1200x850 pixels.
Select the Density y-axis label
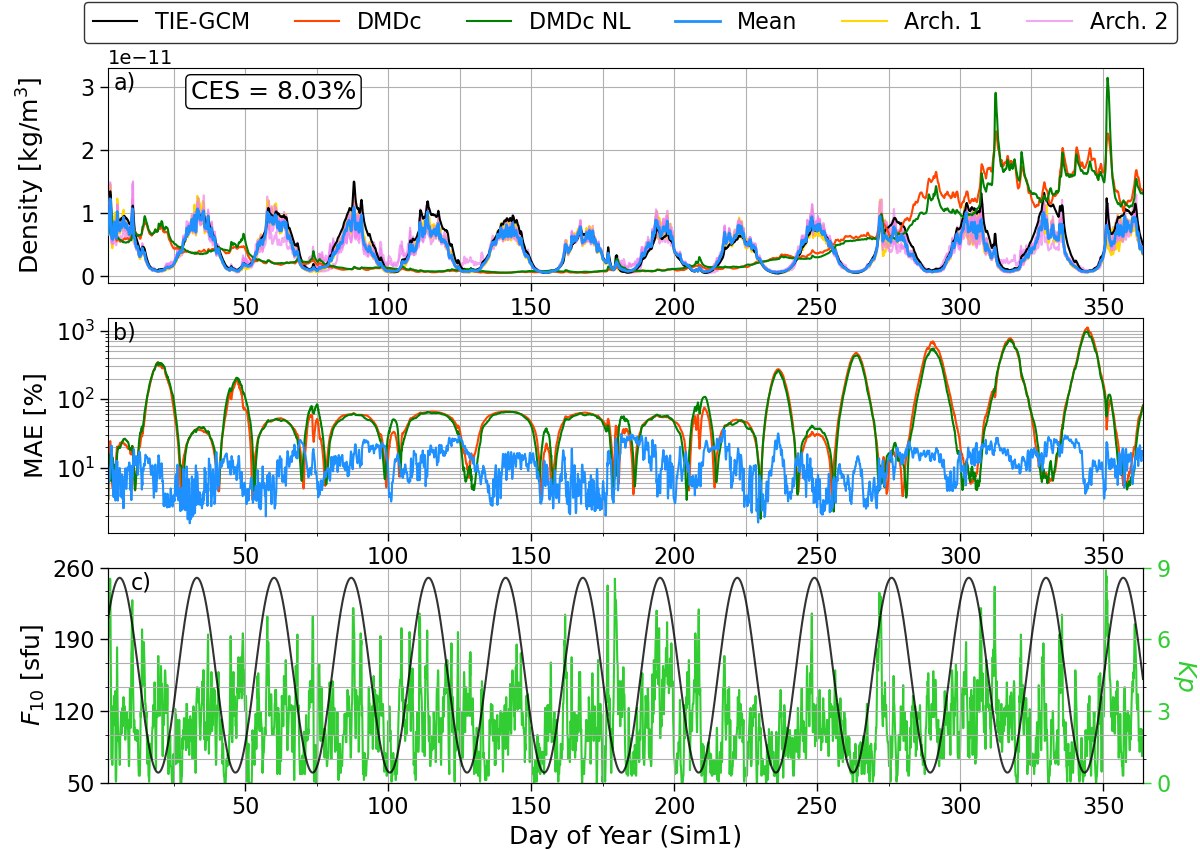[30, 178]
